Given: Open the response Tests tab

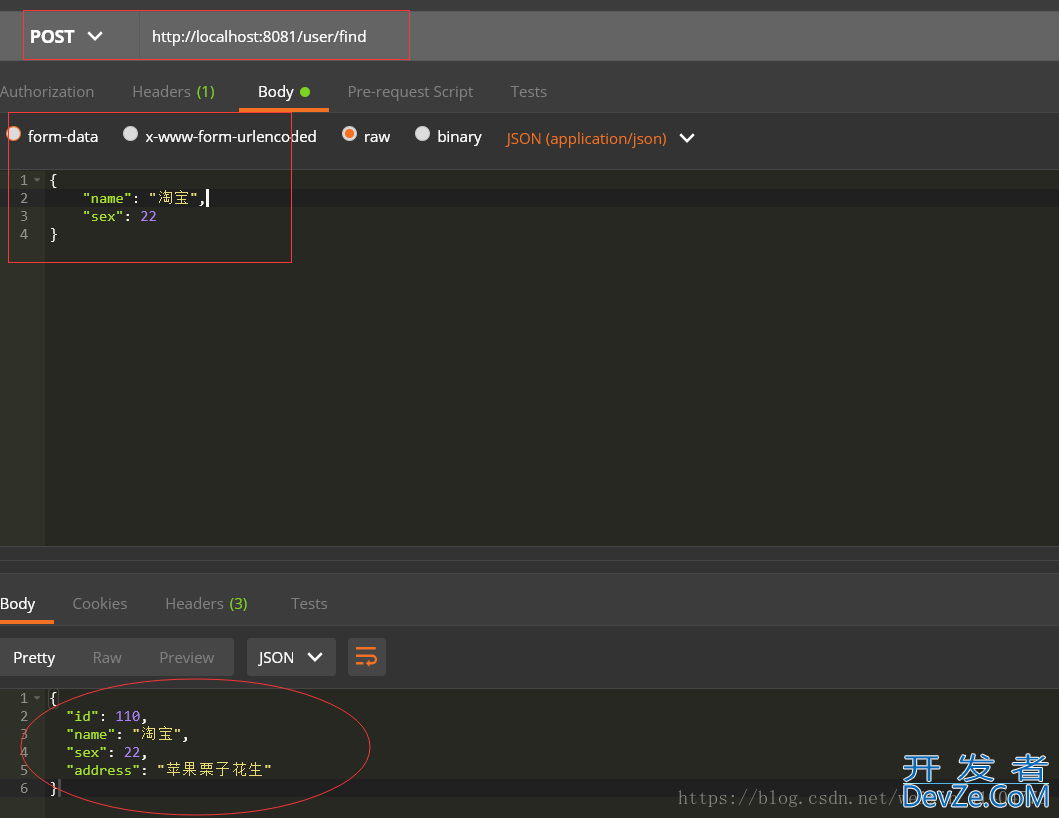Looking at the screenshot, I should click(x=309, y=604).
